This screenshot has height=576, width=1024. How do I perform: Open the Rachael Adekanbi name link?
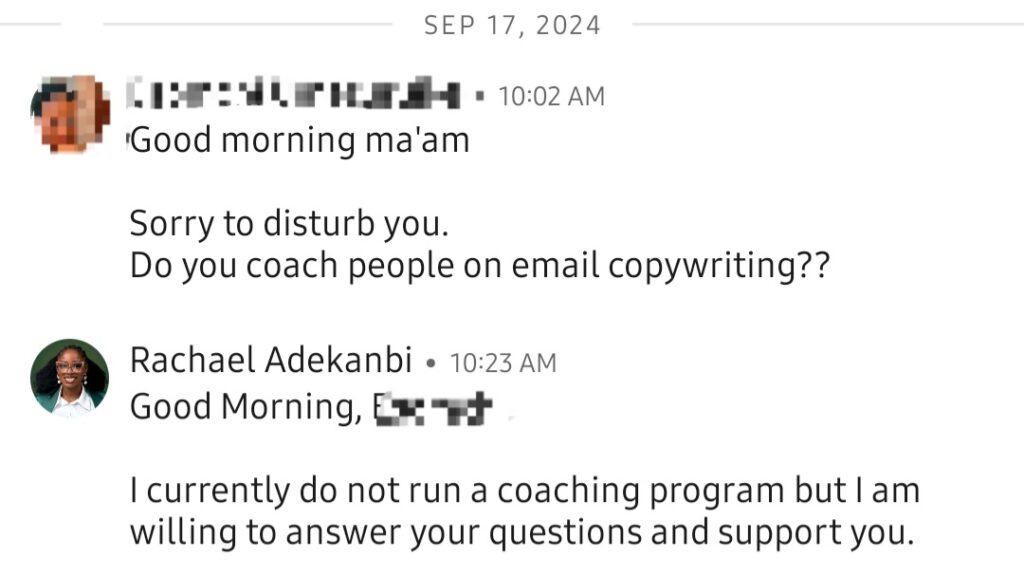pos(271,360)
